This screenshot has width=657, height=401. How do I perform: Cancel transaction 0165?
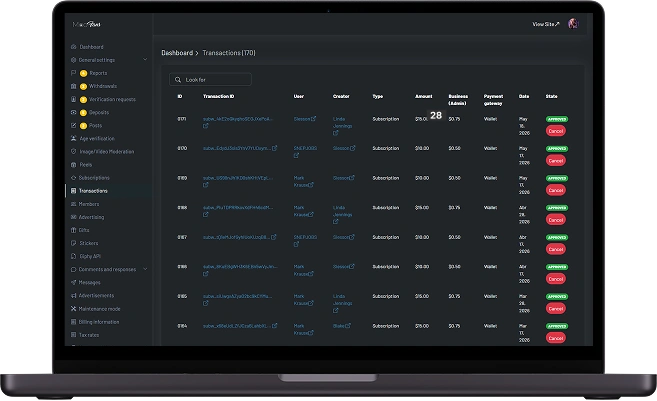coord(556,308)
